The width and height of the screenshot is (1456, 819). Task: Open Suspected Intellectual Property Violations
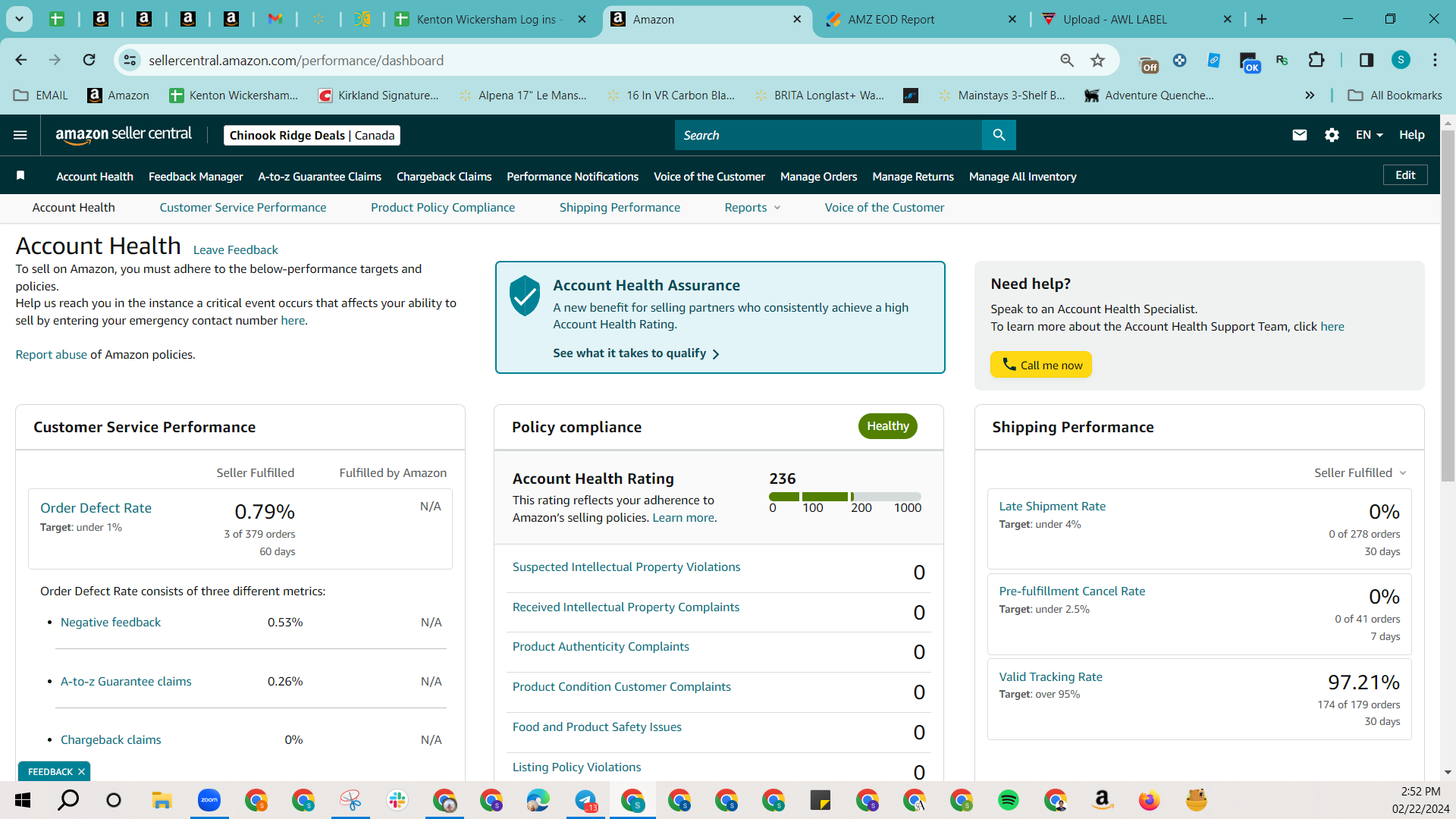[626, 567]
